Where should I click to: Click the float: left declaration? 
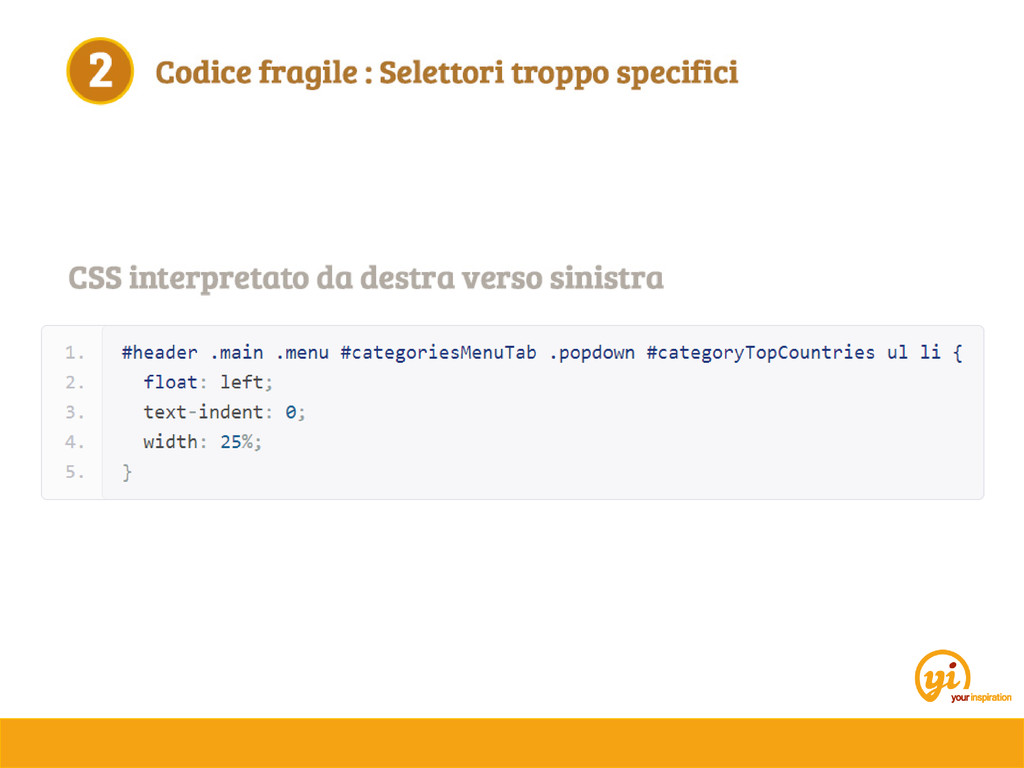(x=208, y=382)
